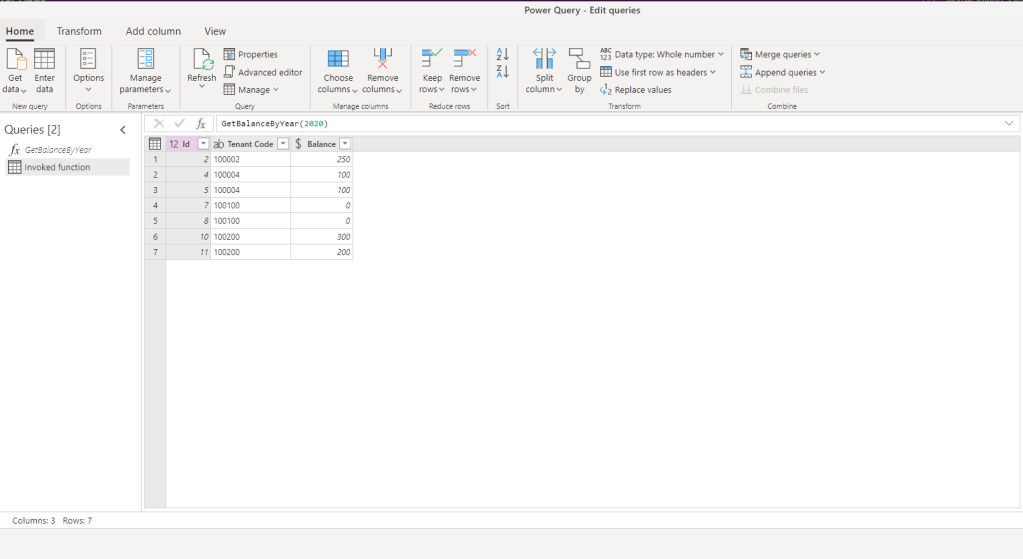Click the Split column icon
Image resolution: width=1023 pixels, height=559 pixels.
[x=544, y=60]
